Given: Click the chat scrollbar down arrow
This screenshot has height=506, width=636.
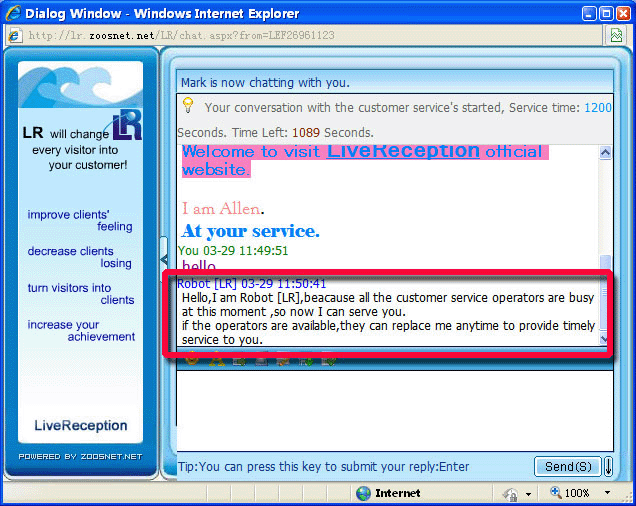Looking at the screenshot, I should tap(604, 338).
